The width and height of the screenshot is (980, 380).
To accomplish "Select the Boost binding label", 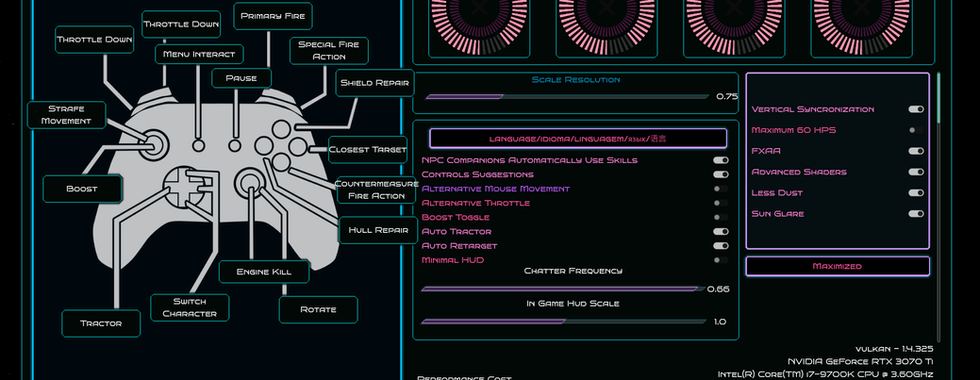I will click(x=82, y=189).
